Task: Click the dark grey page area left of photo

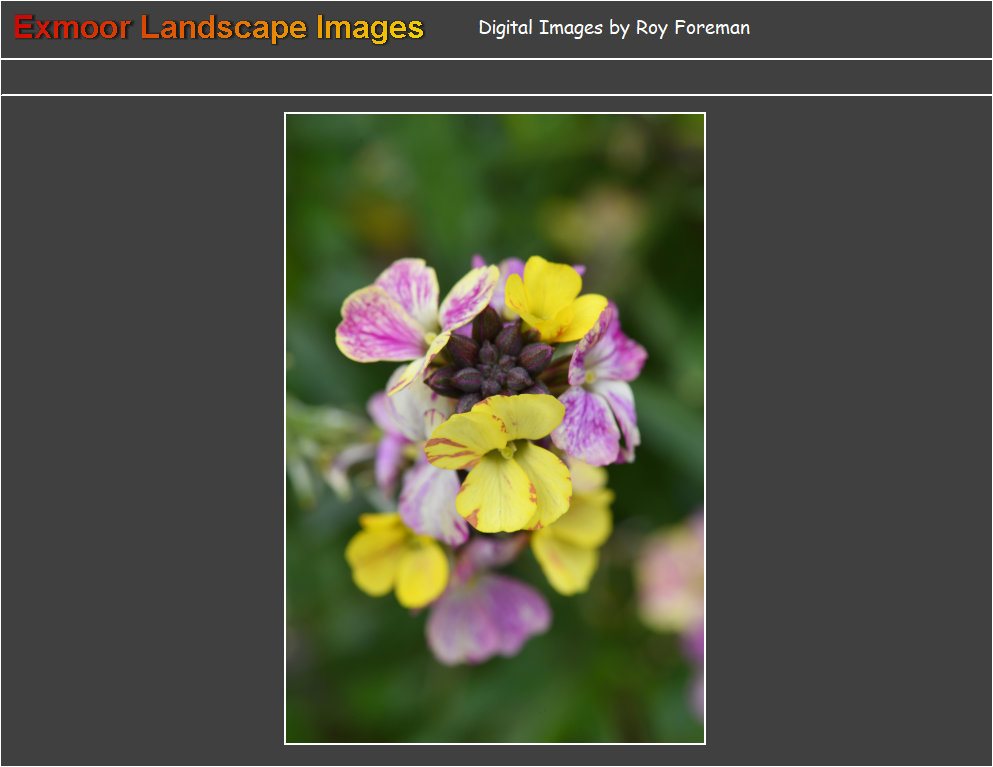Action: point(142,430)
